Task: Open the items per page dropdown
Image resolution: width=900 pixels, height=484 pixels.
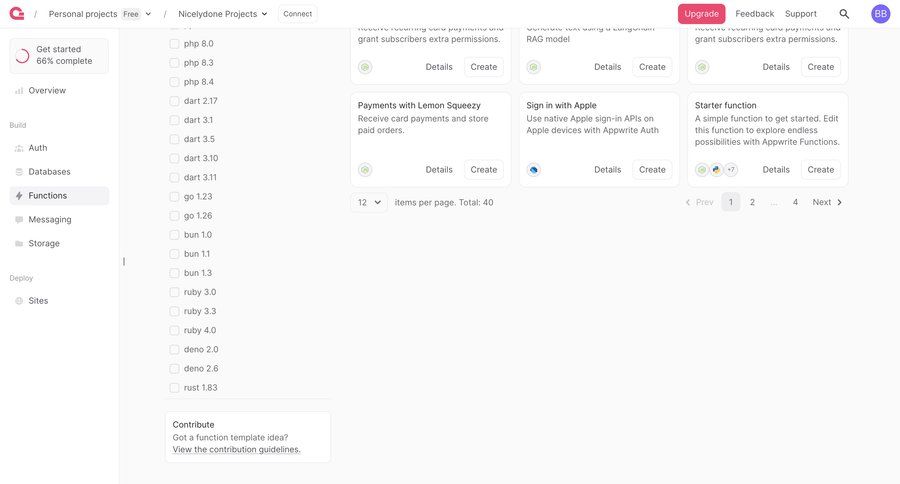Action: [369, 202]
